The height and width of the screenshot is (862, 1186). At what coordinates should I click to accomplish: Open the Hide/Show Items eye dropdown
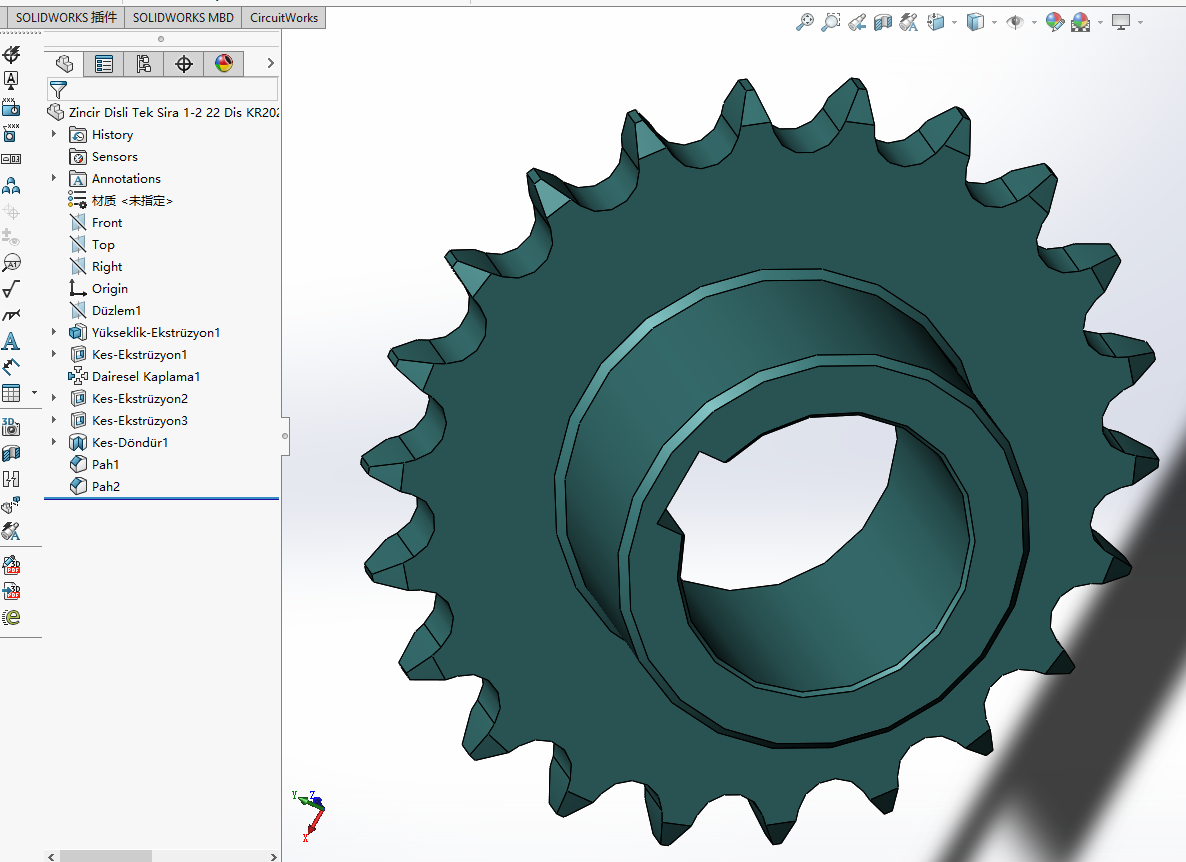click(1034, 22)
